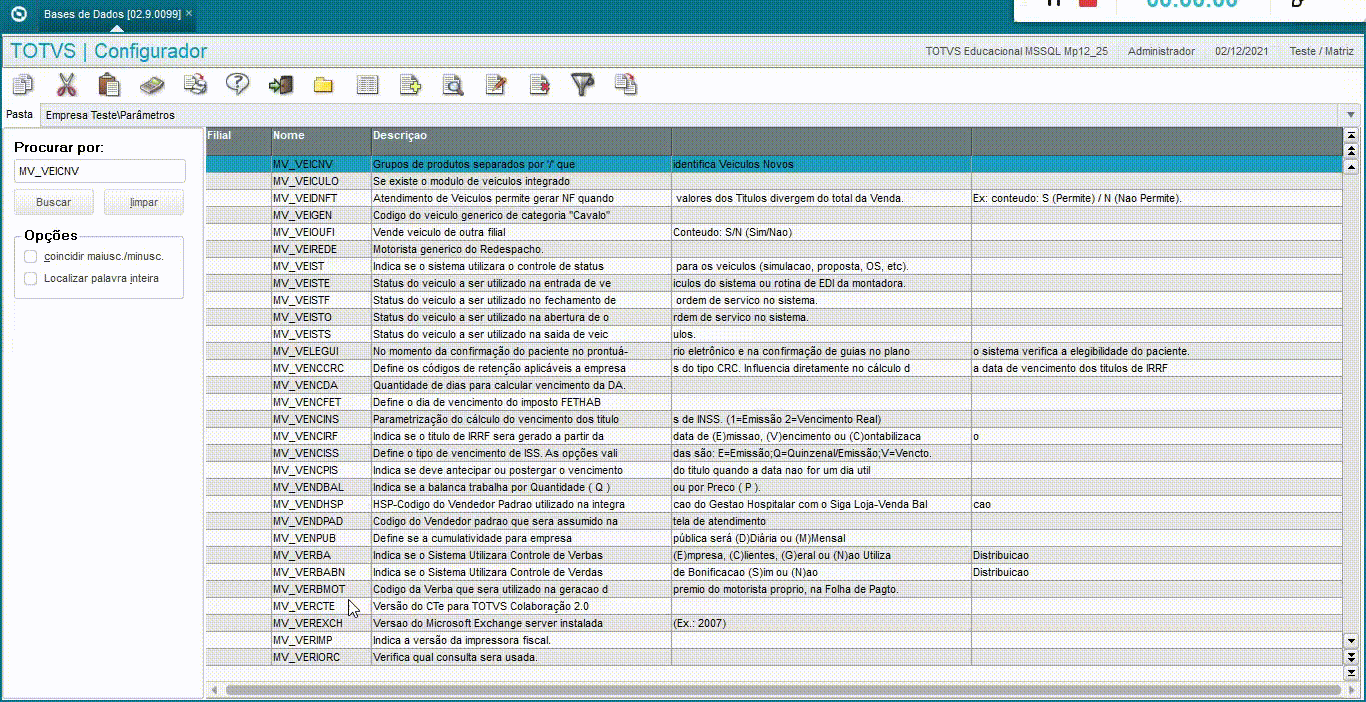Select the MV_VEISTF row

point(773,300)
